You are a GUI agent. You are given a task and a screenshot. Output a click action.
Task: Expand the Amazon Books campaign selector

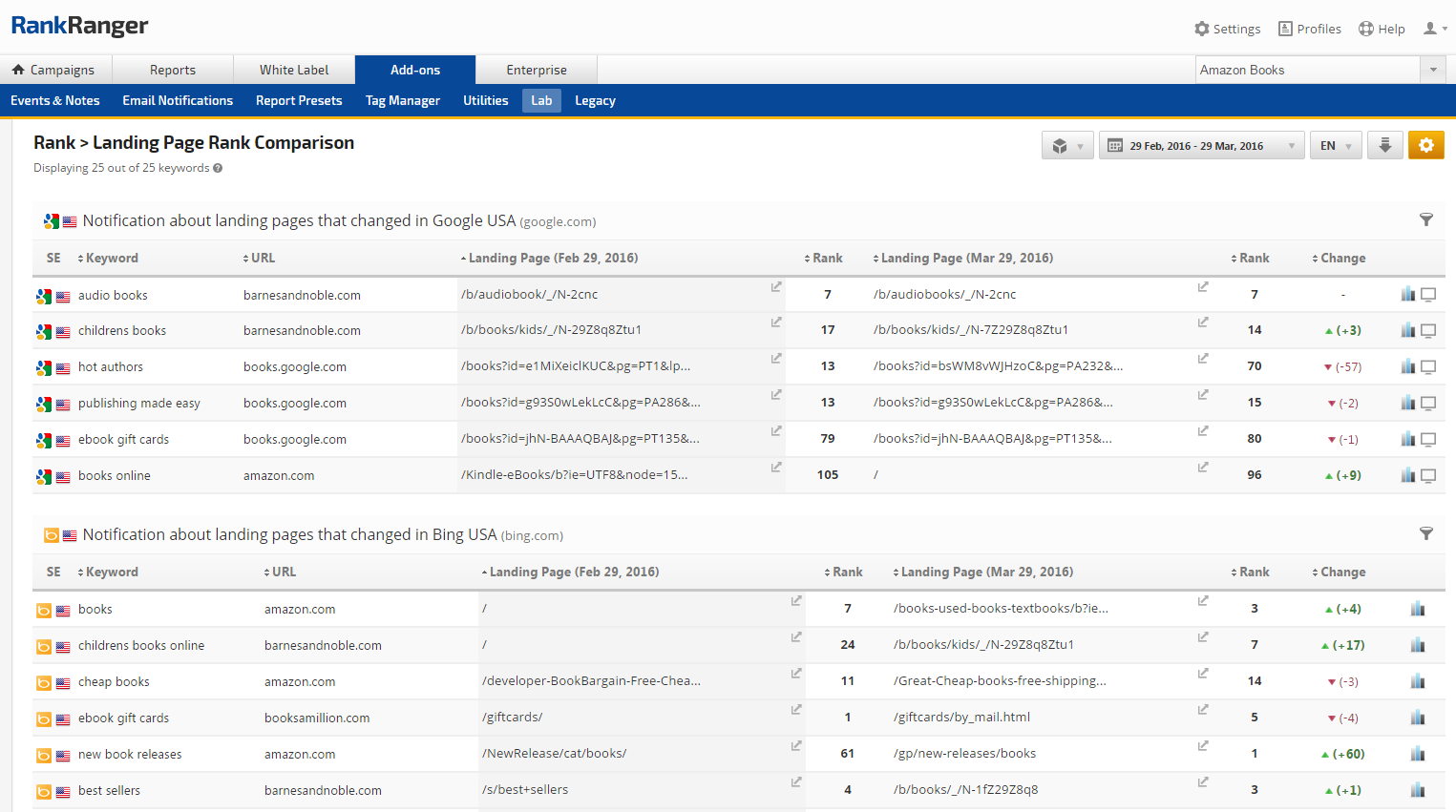coord(1432,70)
